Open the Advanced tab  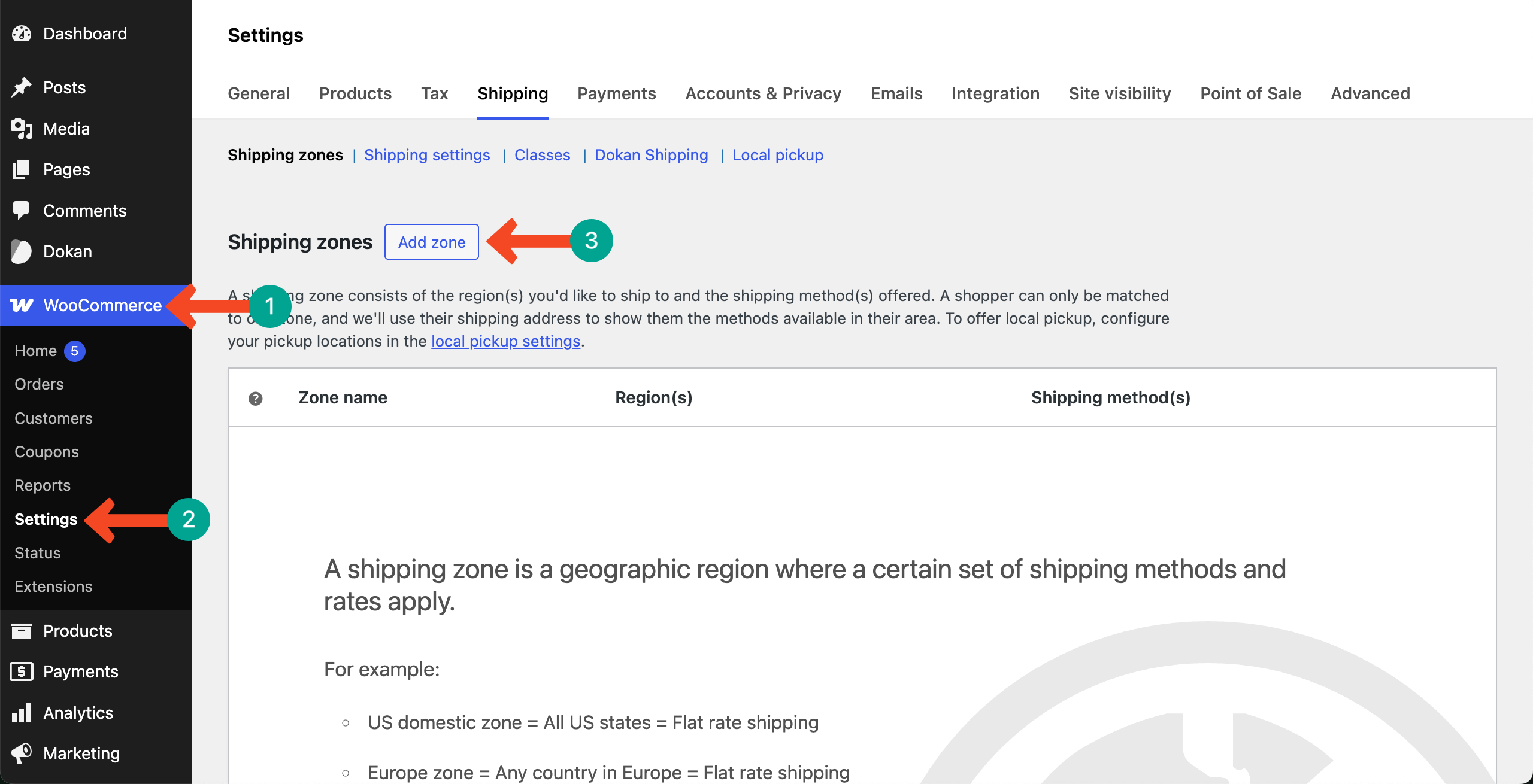(x=1370, y=93)
